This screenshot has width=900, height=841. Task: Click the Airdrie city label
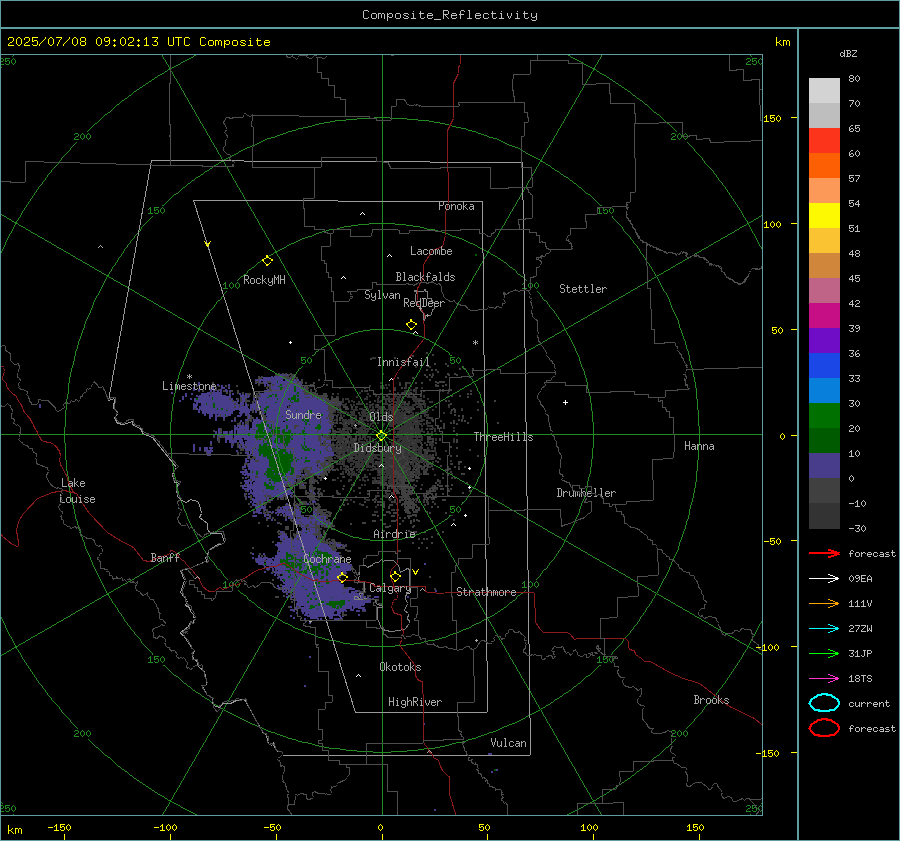click(394, 534)
